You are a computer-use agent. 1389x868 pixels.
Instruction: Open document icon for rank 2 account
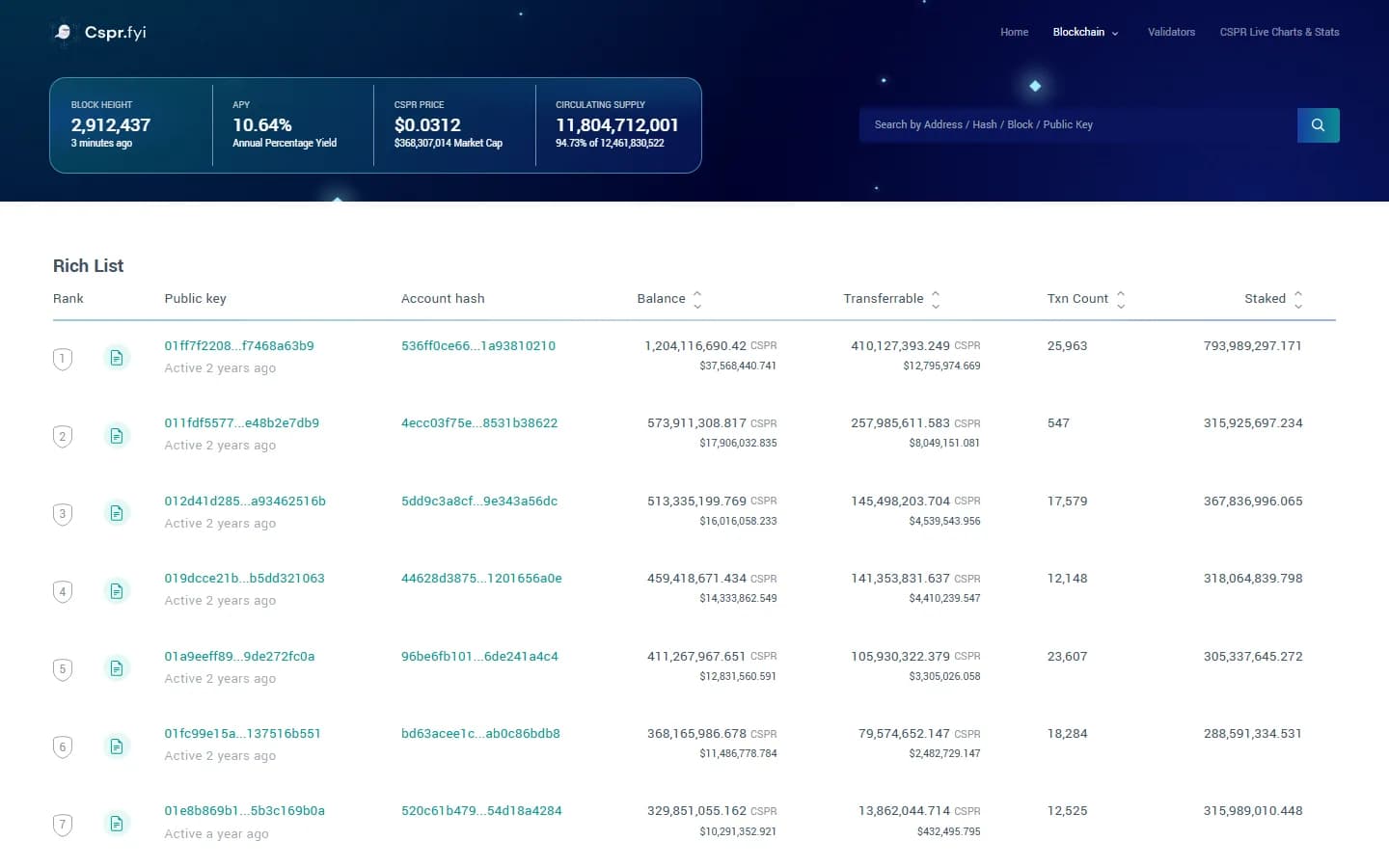(x=117, y=436)
